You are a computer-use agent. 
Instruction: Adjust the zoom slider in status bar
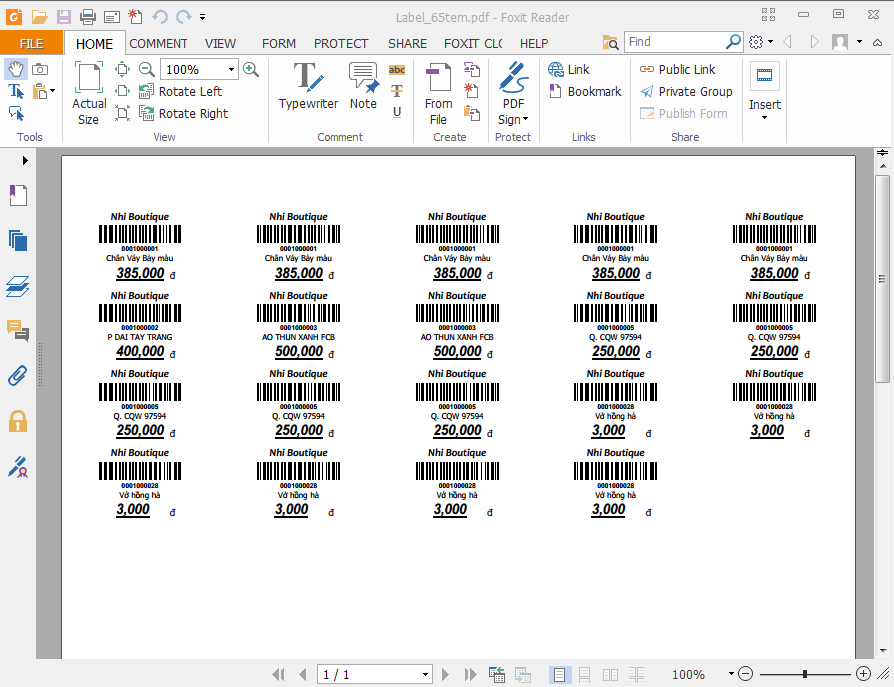805,674
